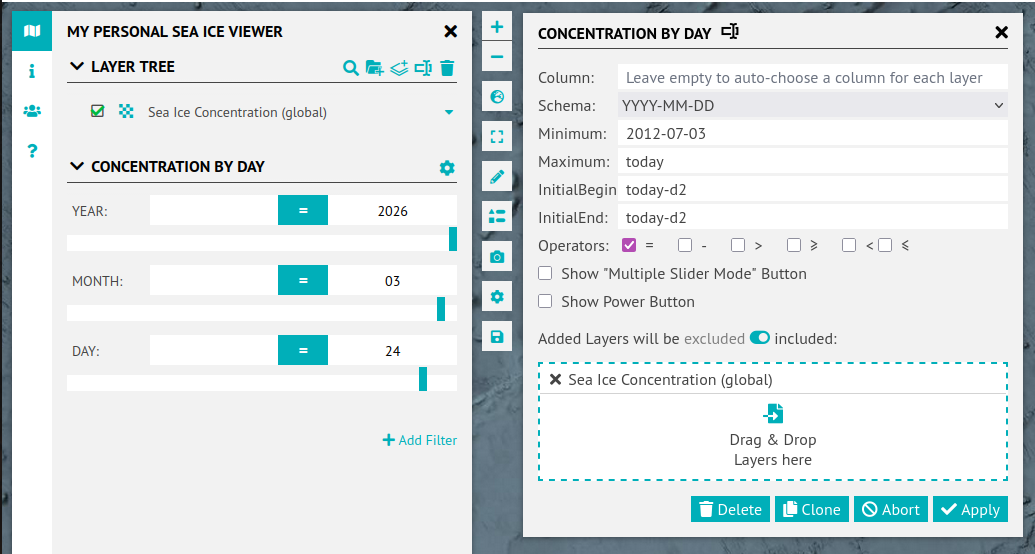The height and width of the screenshot is (554, 1035).
Task: Enable the less-or-equal operator checkbox
Action: click(x=885, y=245)
